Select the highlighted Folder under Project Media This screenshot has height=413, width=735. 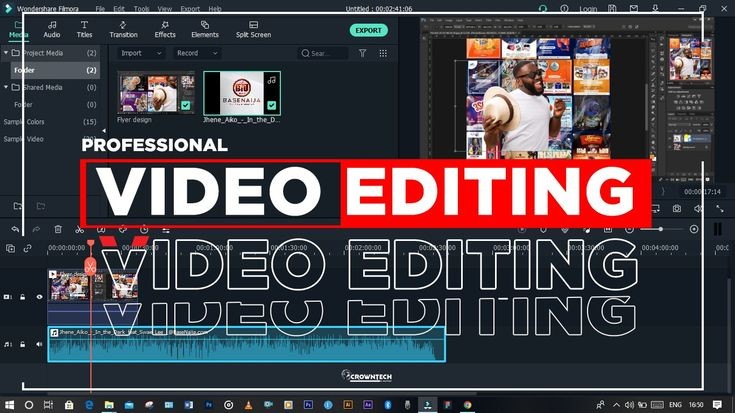click(55, 70)
